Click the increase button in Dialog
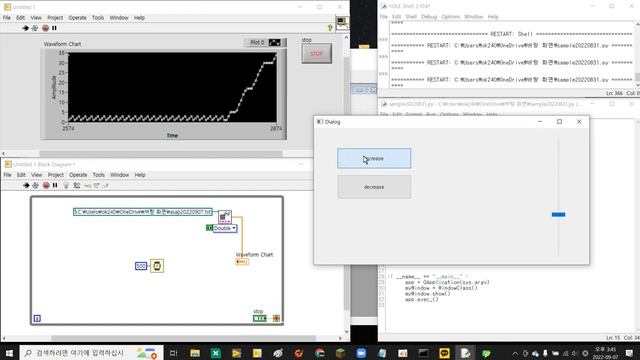This screenshot has width=640, height=360. coord(374,158)
